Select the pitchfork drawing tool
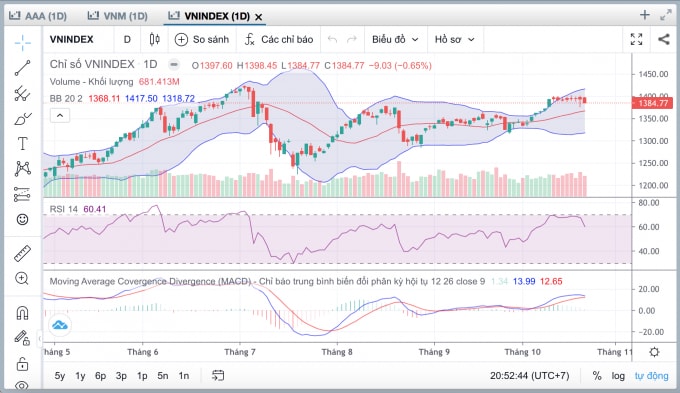This screenshot has height=393, width=680. [x=23, y=93]
